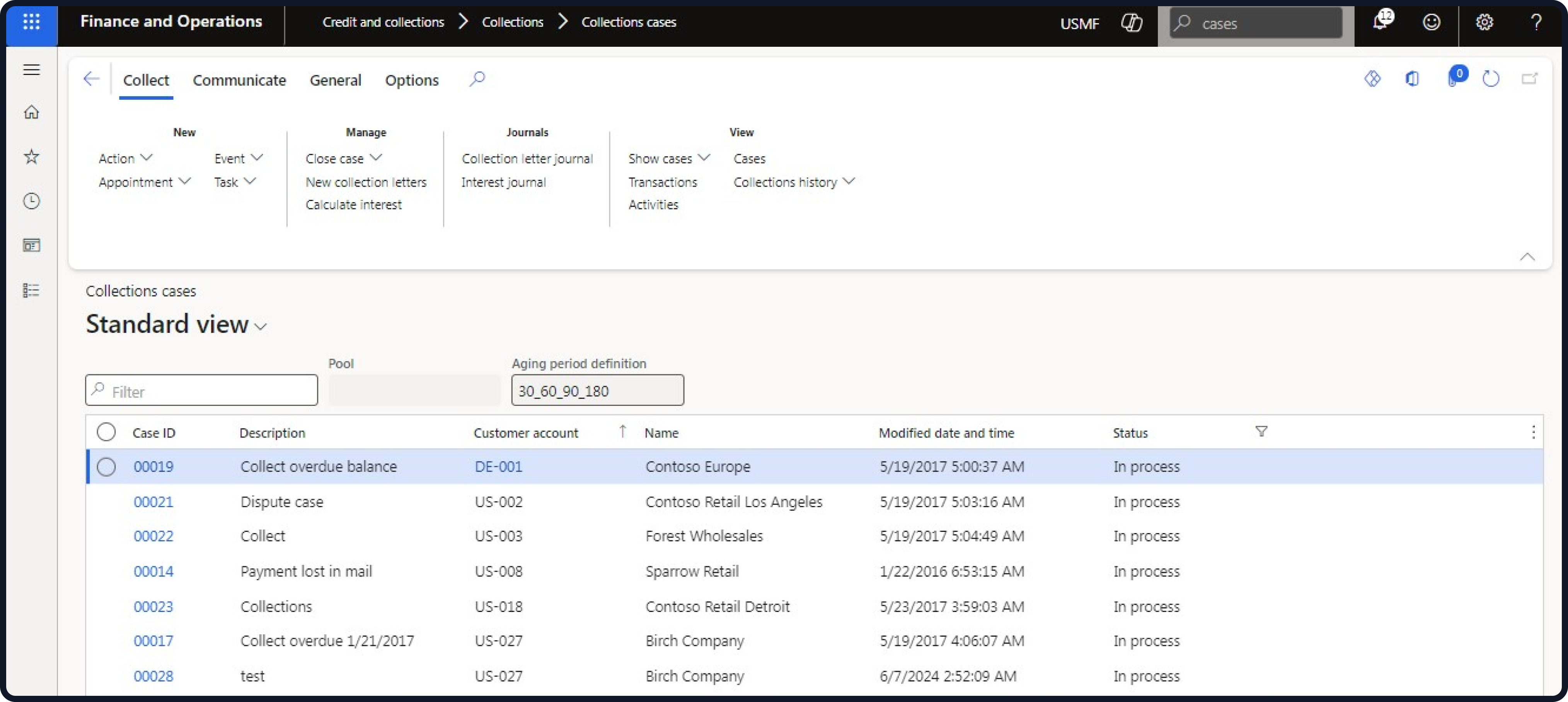
Task: Go to the Home icon in sidebar
Action: click(x=31, y=112)
